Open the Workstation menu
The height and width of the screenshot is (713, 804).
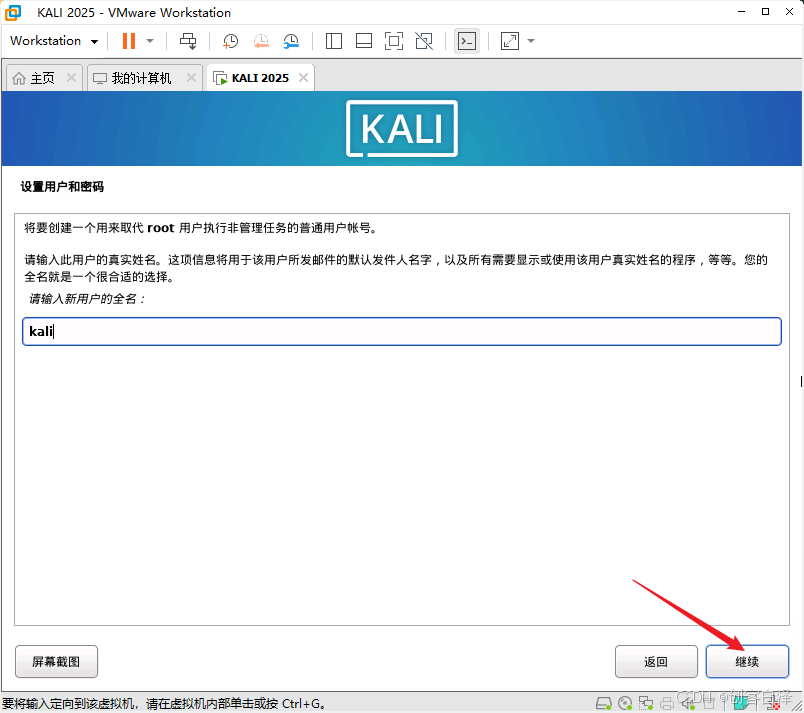pos(54,41)
